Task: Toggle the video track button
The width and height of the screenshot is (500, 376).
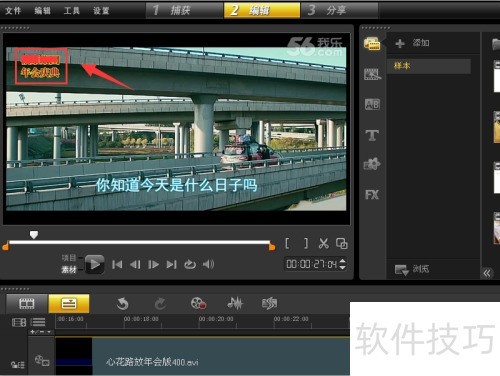Action: (42, 361)
